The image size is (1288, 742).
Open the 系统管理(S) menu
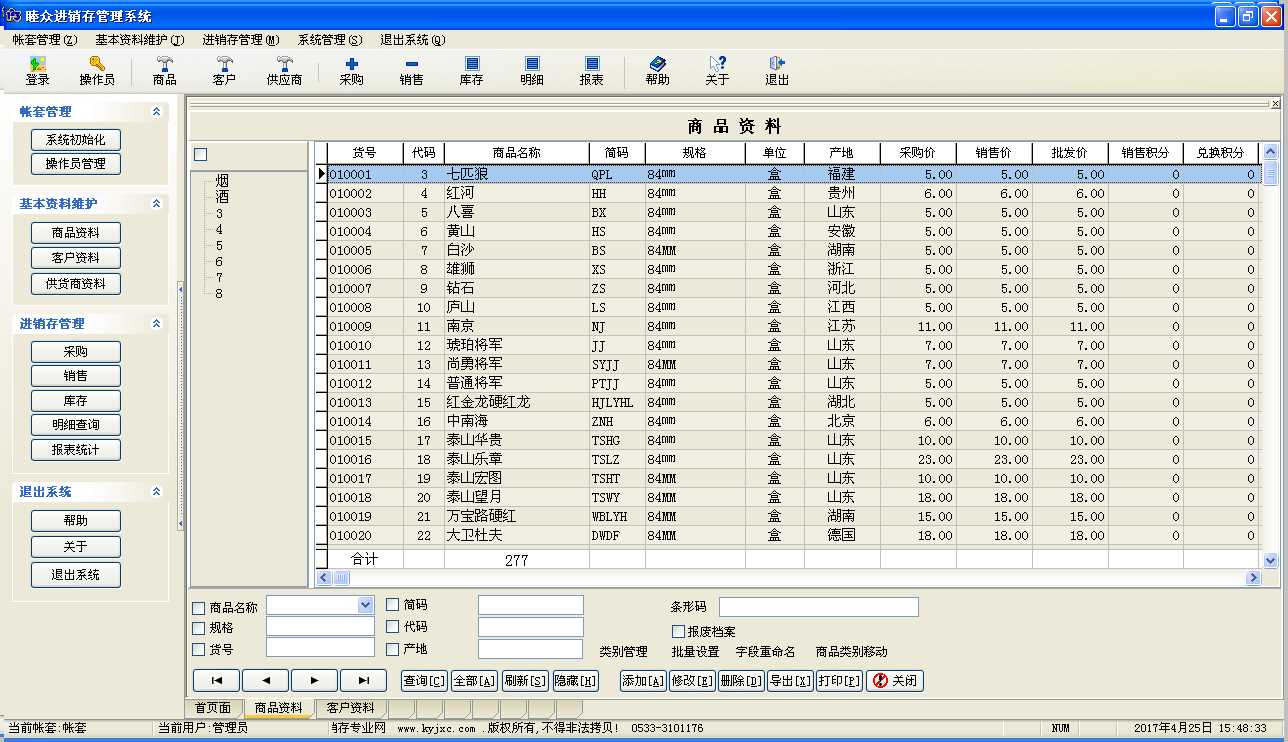click(330, 40)
